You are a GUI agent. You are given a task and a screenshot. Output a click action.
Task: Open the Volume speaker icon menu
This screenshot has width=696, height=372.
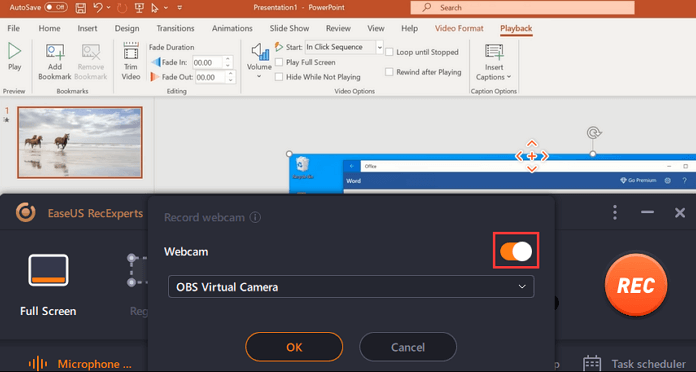(x=260, y=52)
